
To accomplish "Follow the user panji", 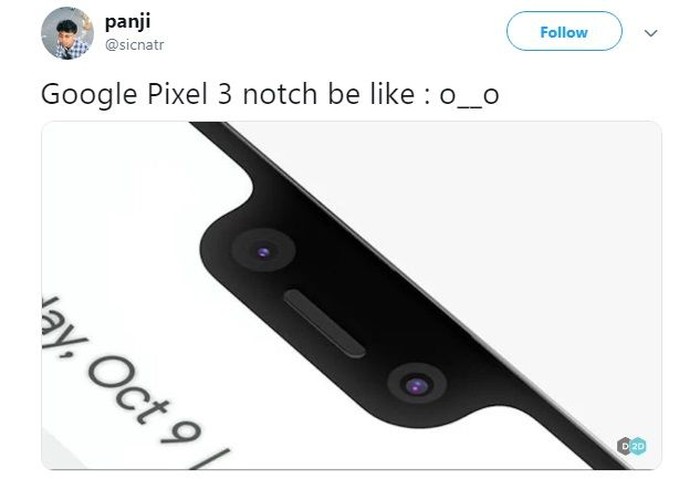I will (x=564, y=31).
